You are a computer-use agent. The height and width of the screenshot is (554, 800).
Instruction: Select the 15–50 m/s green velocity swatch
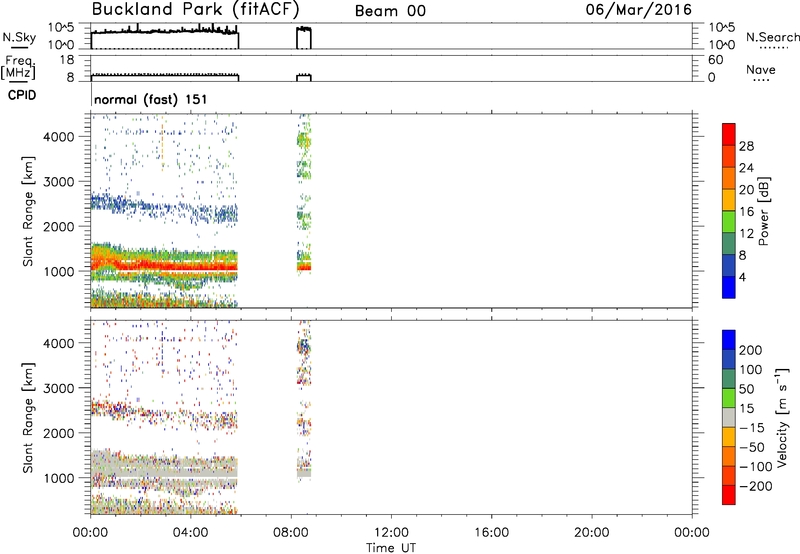729,398
